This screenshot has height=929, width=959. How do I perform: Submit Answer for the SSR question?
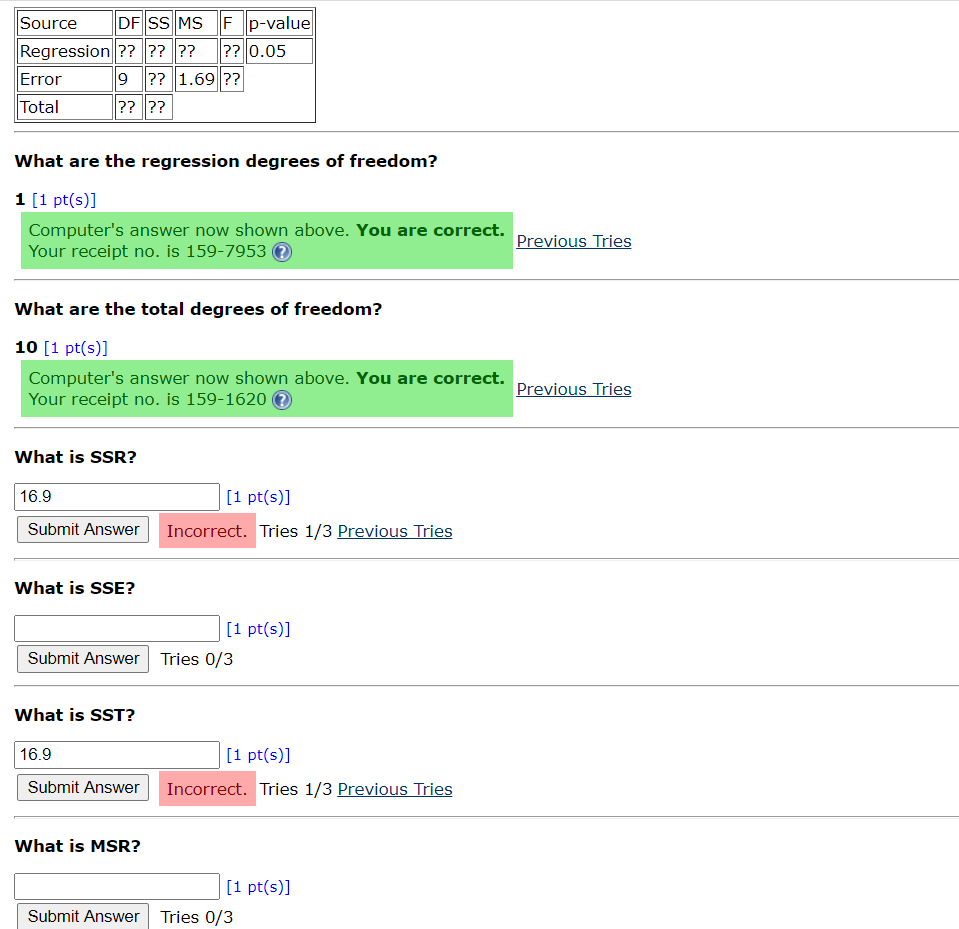(83, 530)
